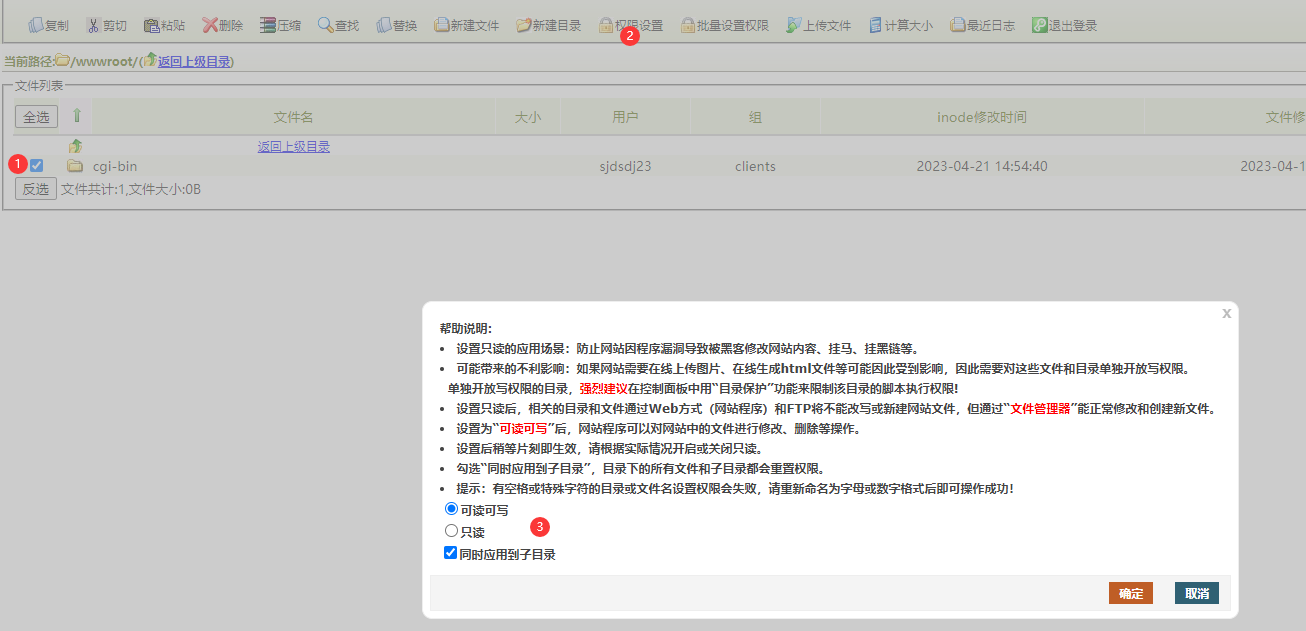Click the green up-arrow folder icon in file list
The image size is (1306, 631).
[x=75, y=146]
